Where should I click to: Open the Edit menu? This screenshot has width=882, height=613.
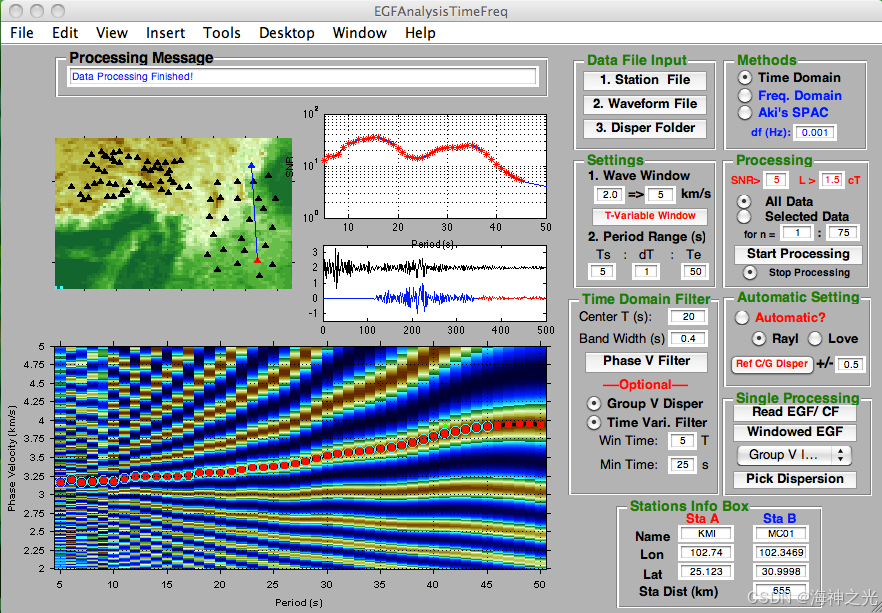click(x=65, y=33)
